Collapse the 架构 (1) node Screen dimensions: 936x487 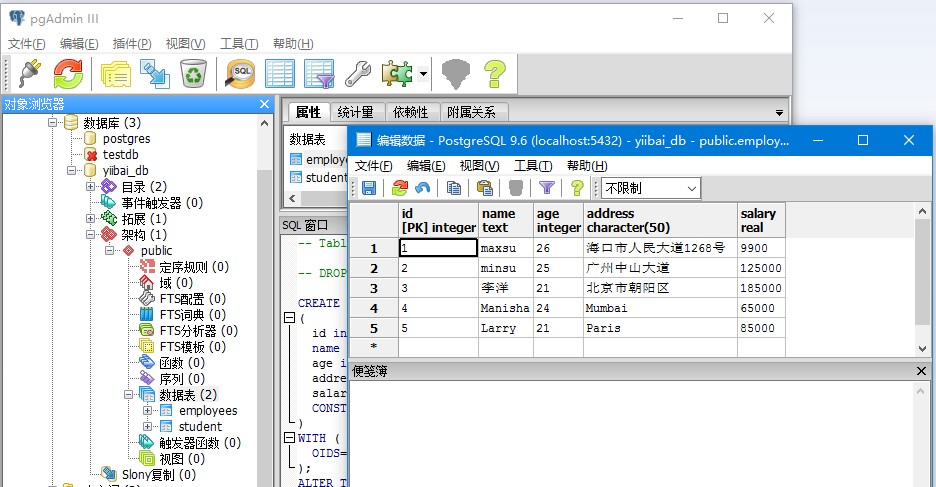(91, 235)
